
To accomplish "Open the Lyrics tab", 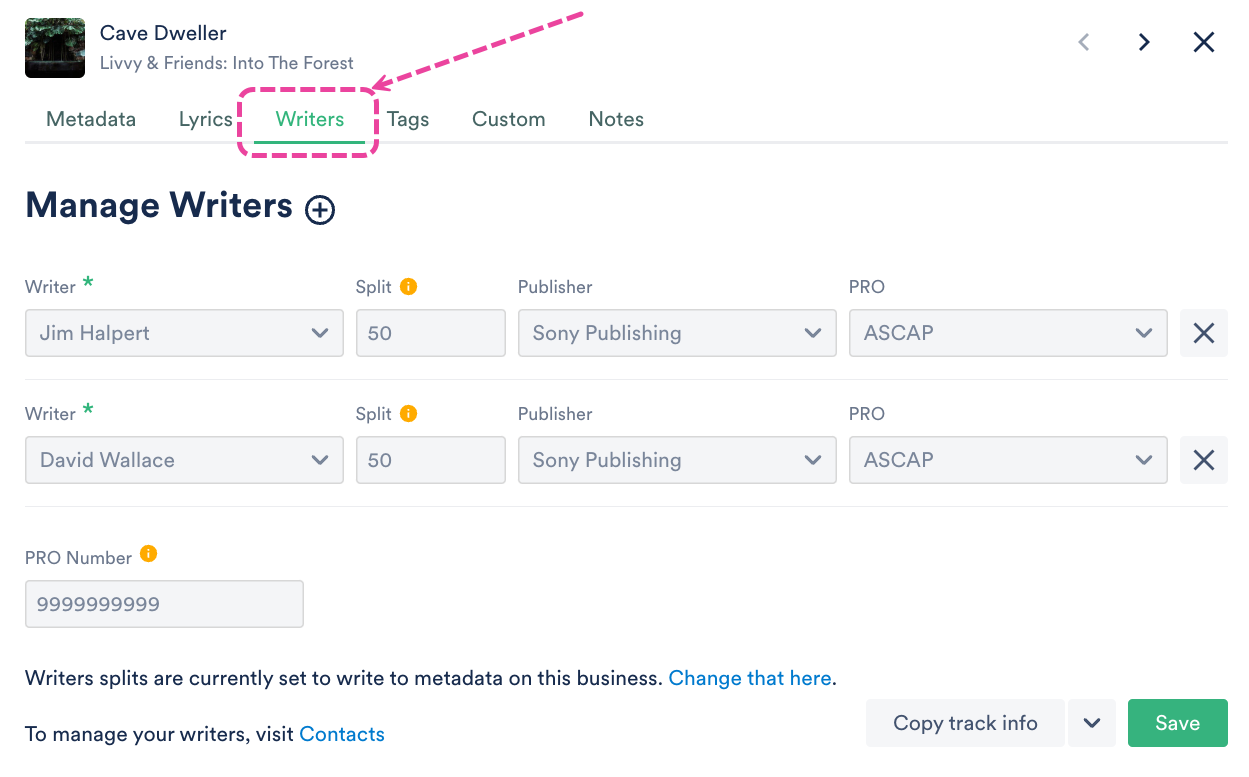I will (206, 119).
